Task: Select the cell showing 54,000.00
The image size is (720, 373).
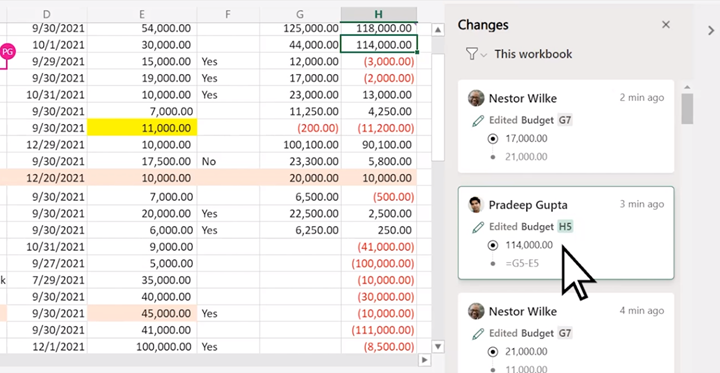Action: [x=142, y=28]
